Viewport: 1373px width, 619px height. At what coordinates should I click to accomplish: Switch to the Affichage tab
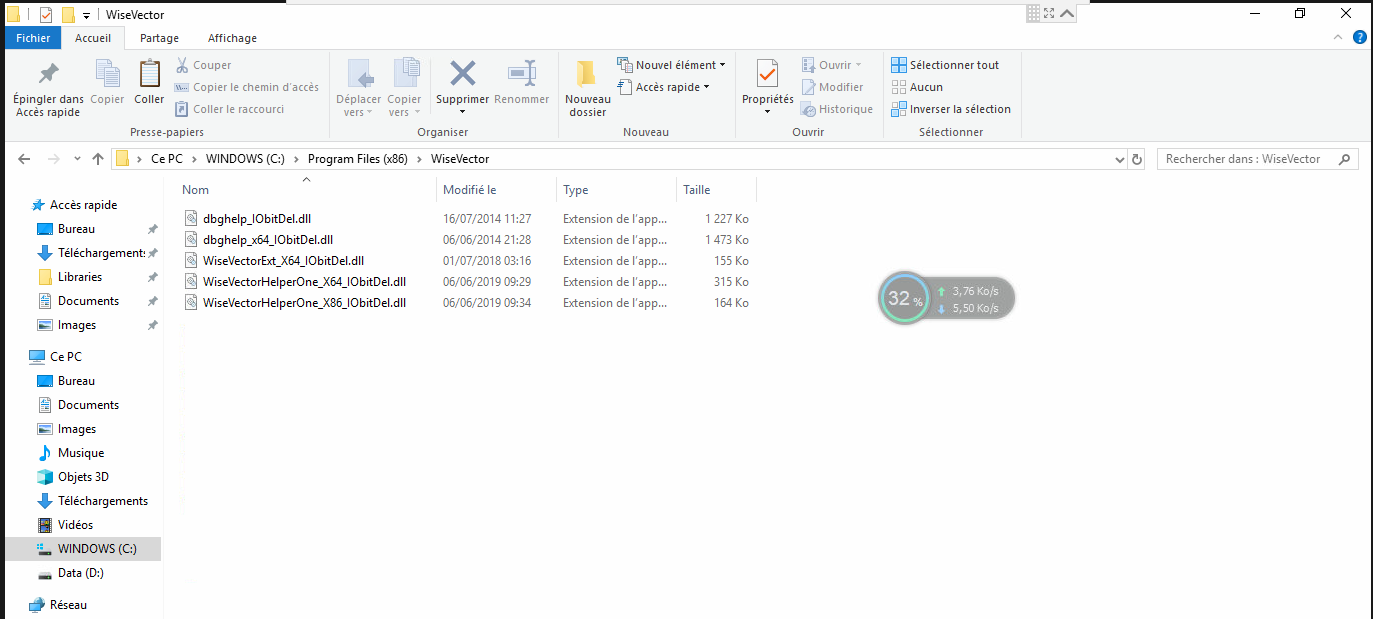[232, 38]
